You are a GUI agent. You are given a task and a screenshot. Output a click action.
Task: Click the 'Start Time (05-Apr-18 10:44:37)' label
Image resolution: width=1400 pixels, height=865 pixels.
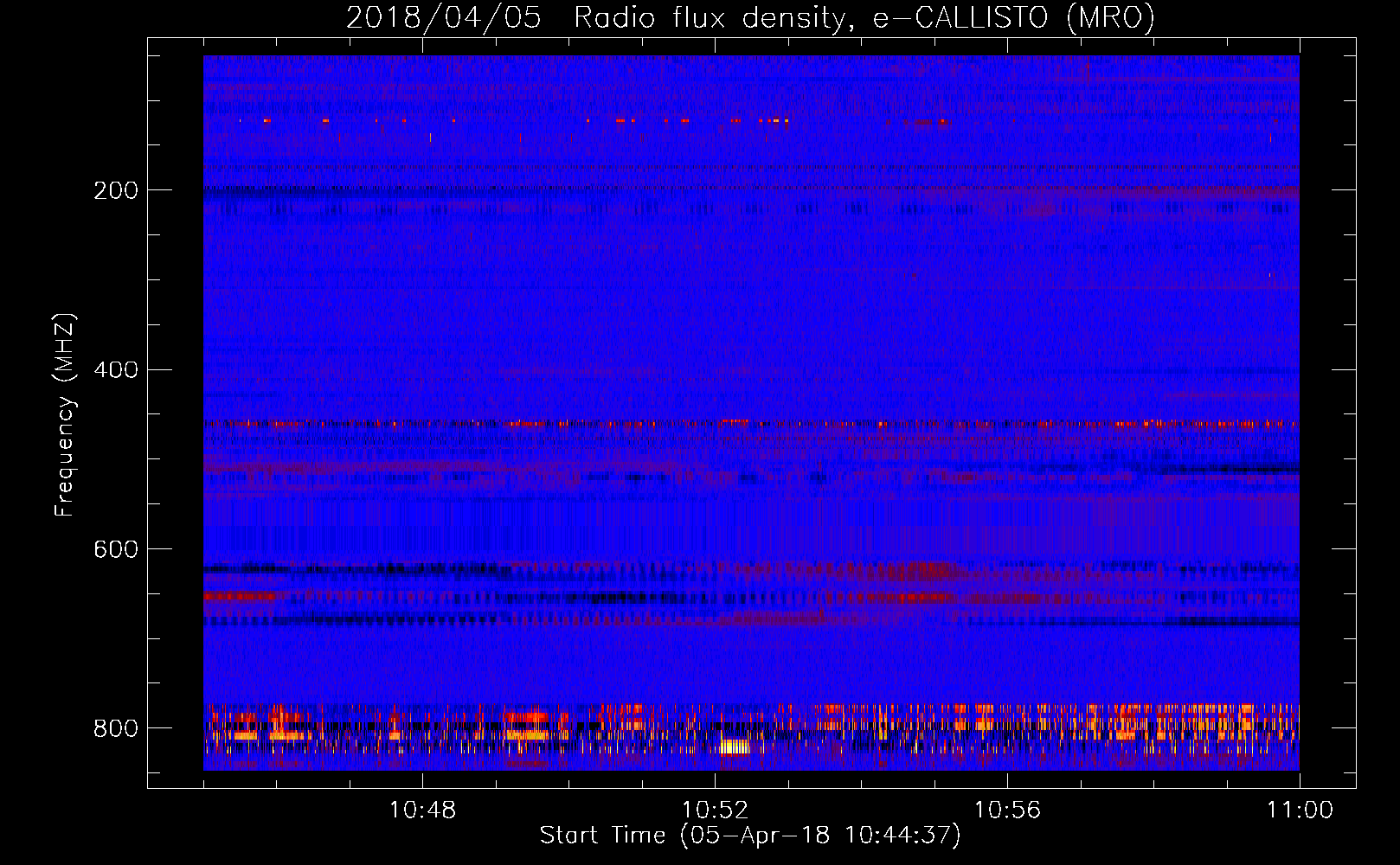pyautogui.click(x=750, y=835)
